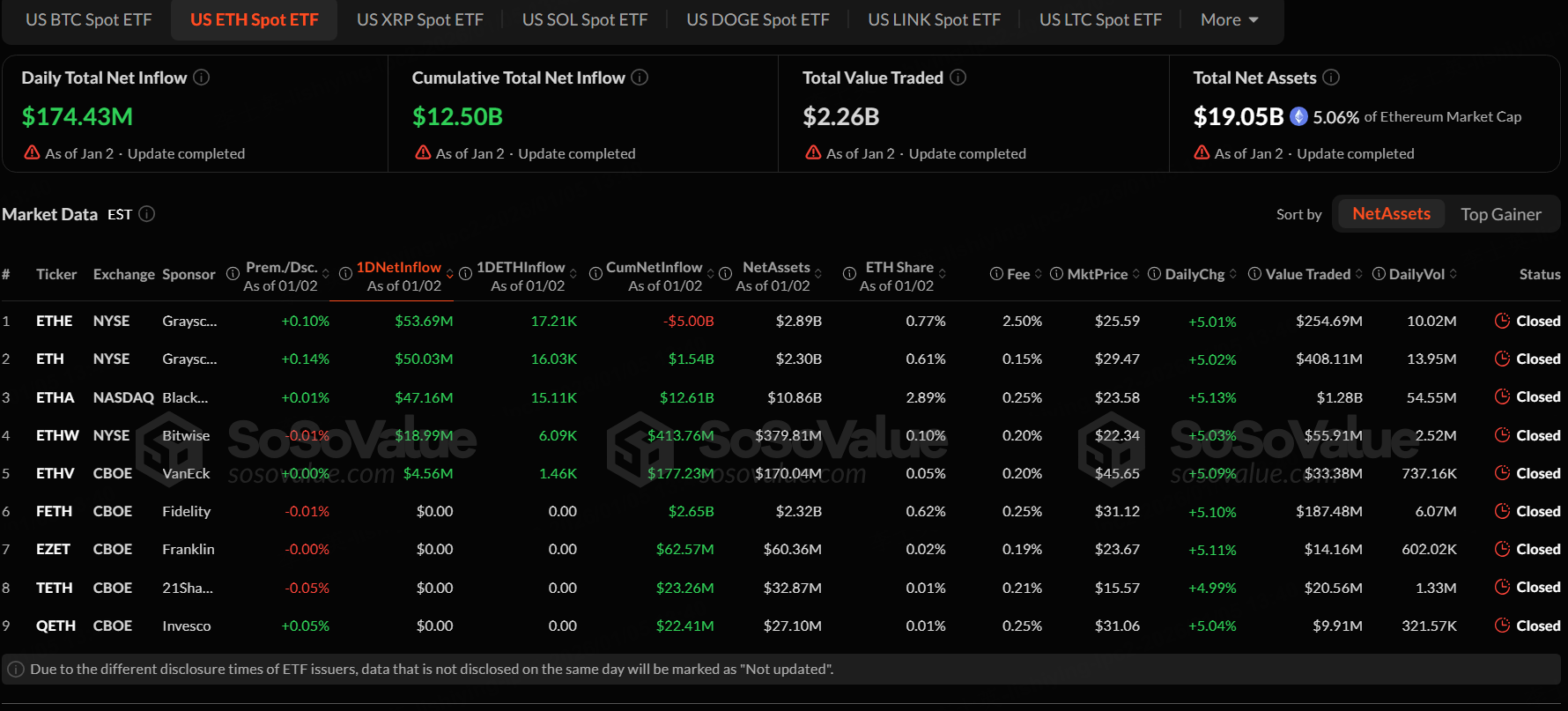The image size is (1568, 711).
Task: Toggle sort arrows on CumNetInflow column
Action: (711, 274)
